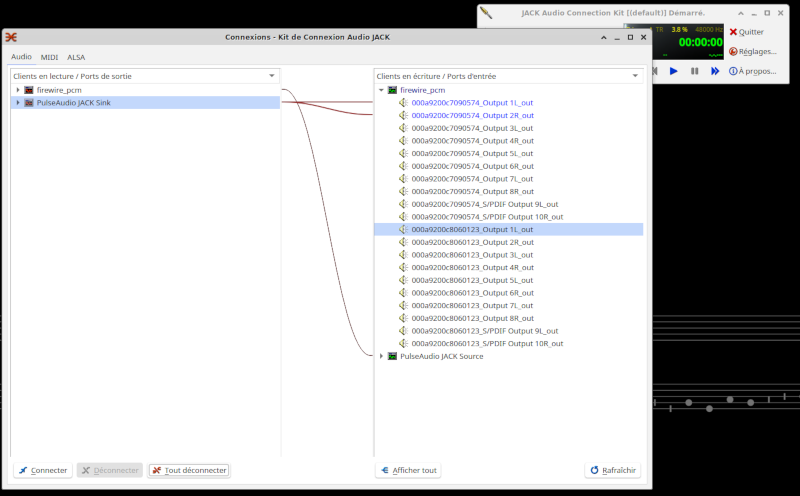This screenshot has width=800, height=496.
Task: Switch to the ALSA tab
Action: point(76,57)
